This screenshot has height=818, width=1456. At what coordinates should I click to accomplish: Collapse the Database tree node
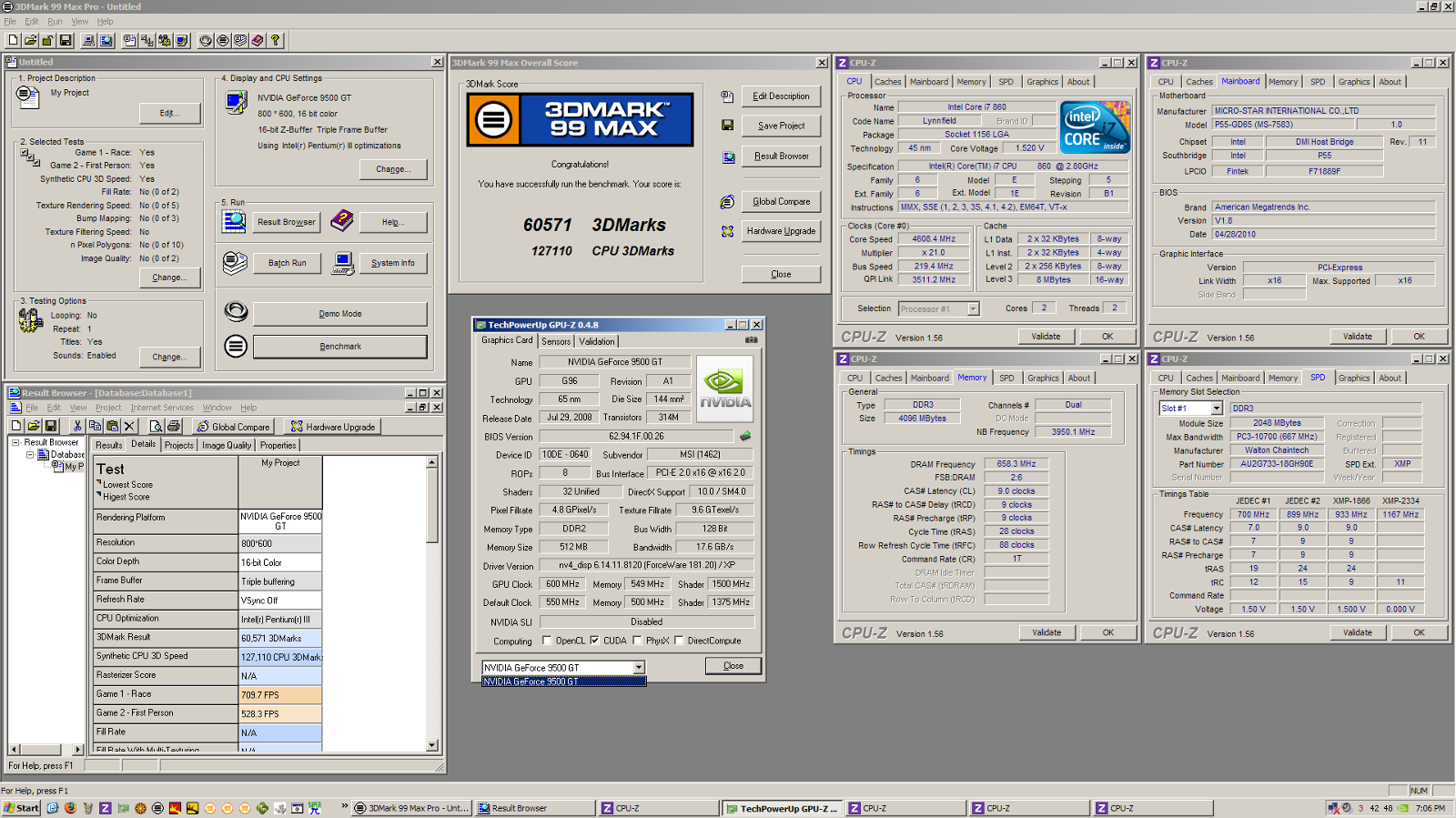[30, 455]
